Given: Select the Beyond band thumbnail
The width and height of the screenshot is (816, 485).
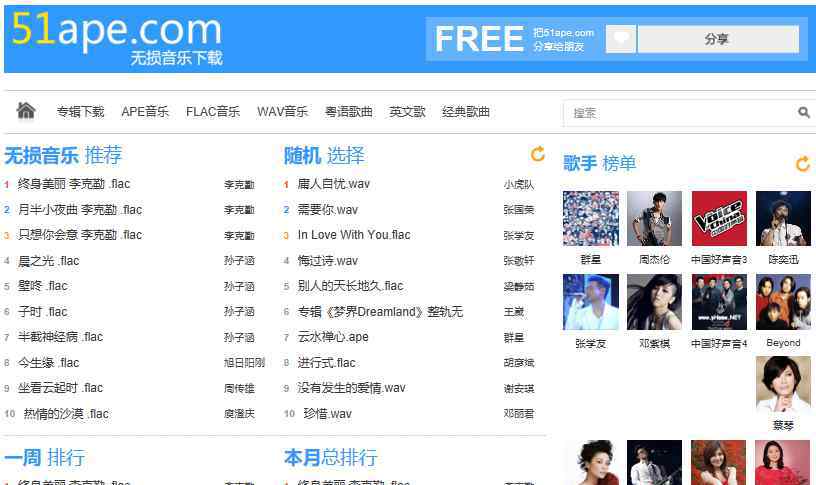Looking at the screenshot, I should (783, 302).
